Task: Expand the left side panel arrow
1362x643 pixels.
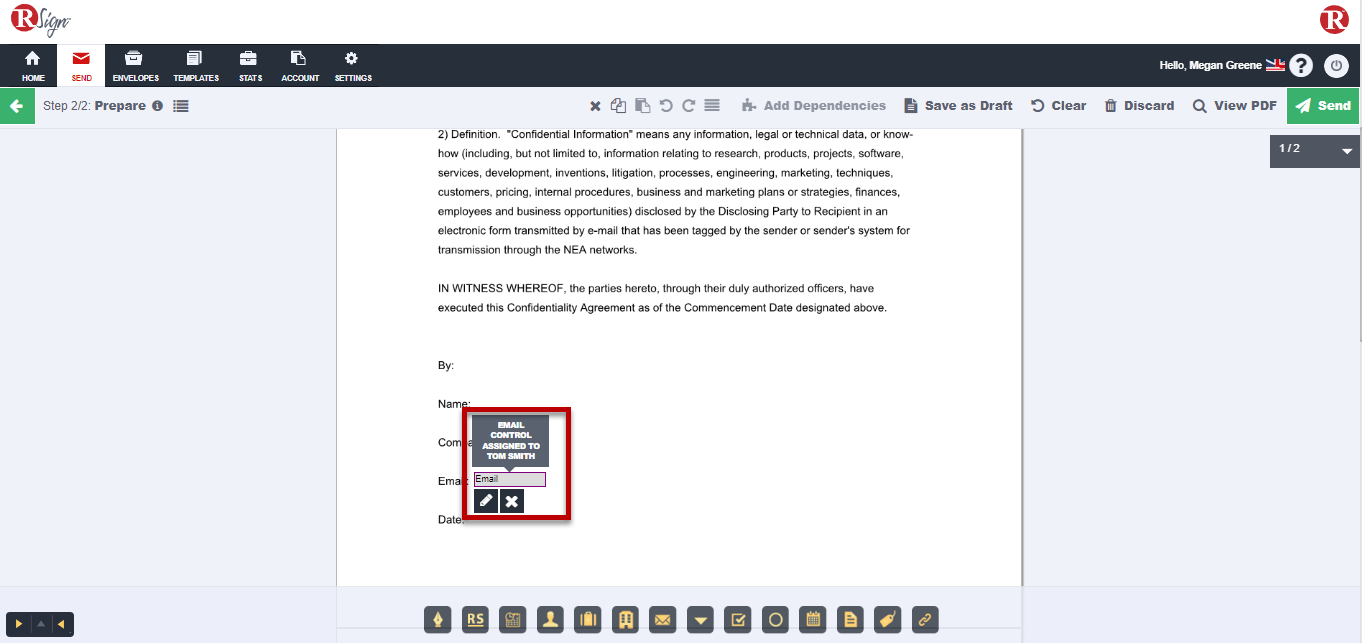Action: tap(19, 625)
